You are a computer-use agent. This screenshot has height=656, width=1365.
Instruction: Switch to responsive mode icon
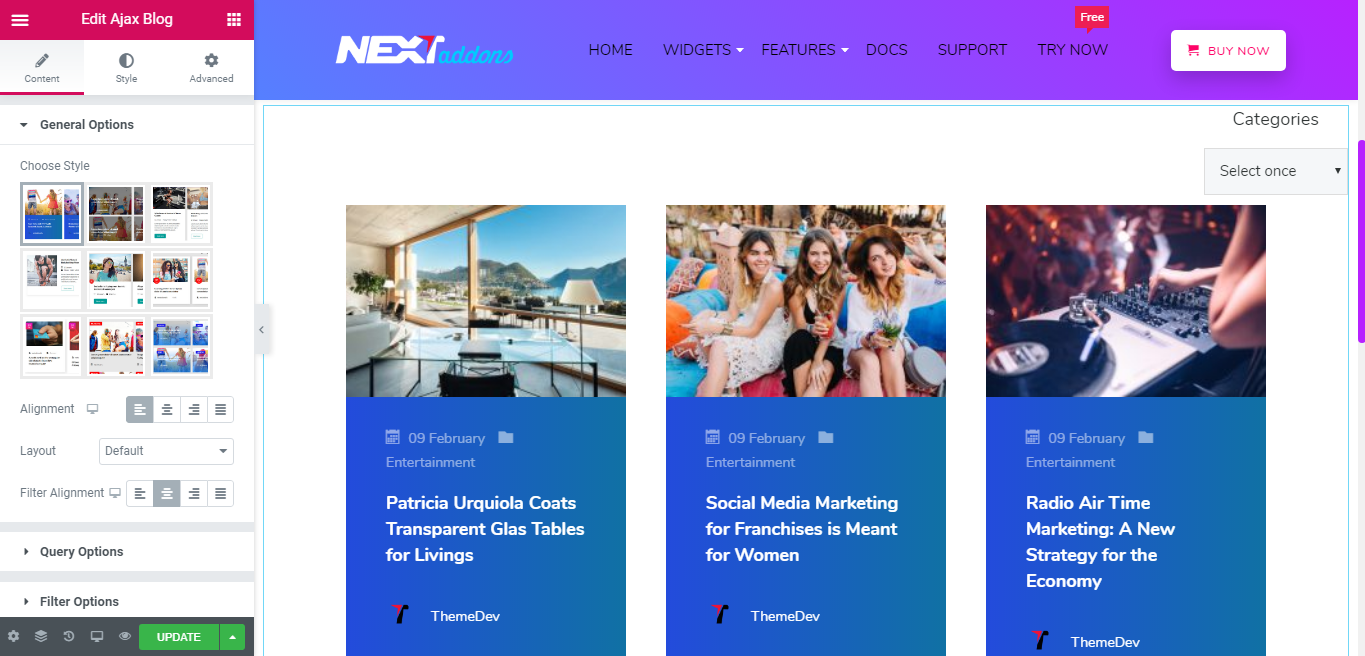(x=97, y=636)
